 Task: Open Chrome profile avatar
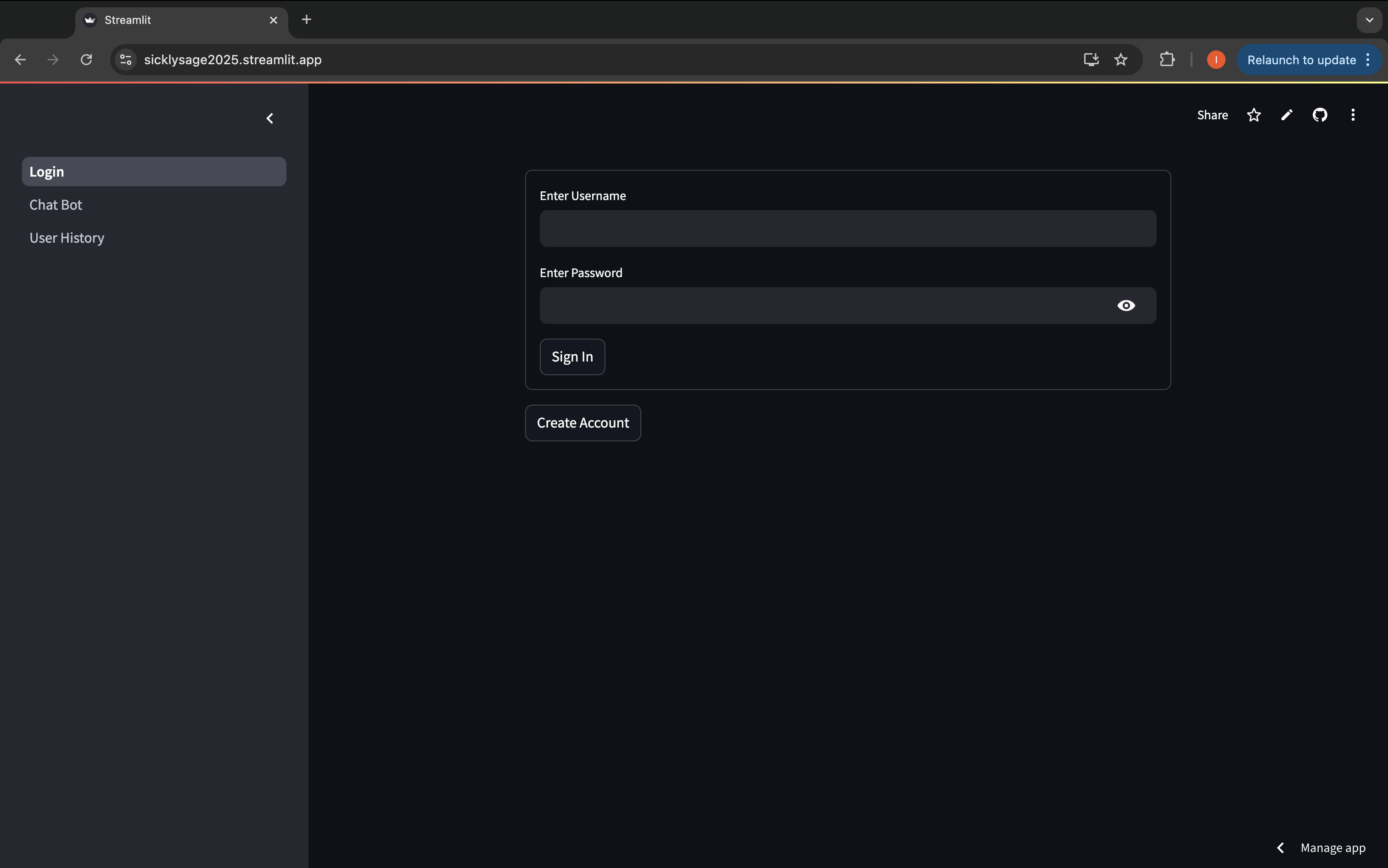tap(1216, 60)
